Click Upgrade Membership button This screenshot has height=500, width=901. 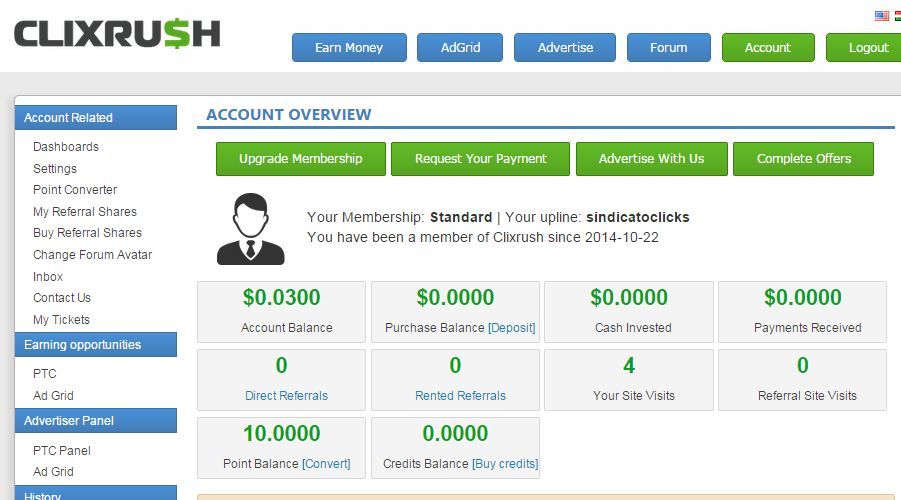301,159
